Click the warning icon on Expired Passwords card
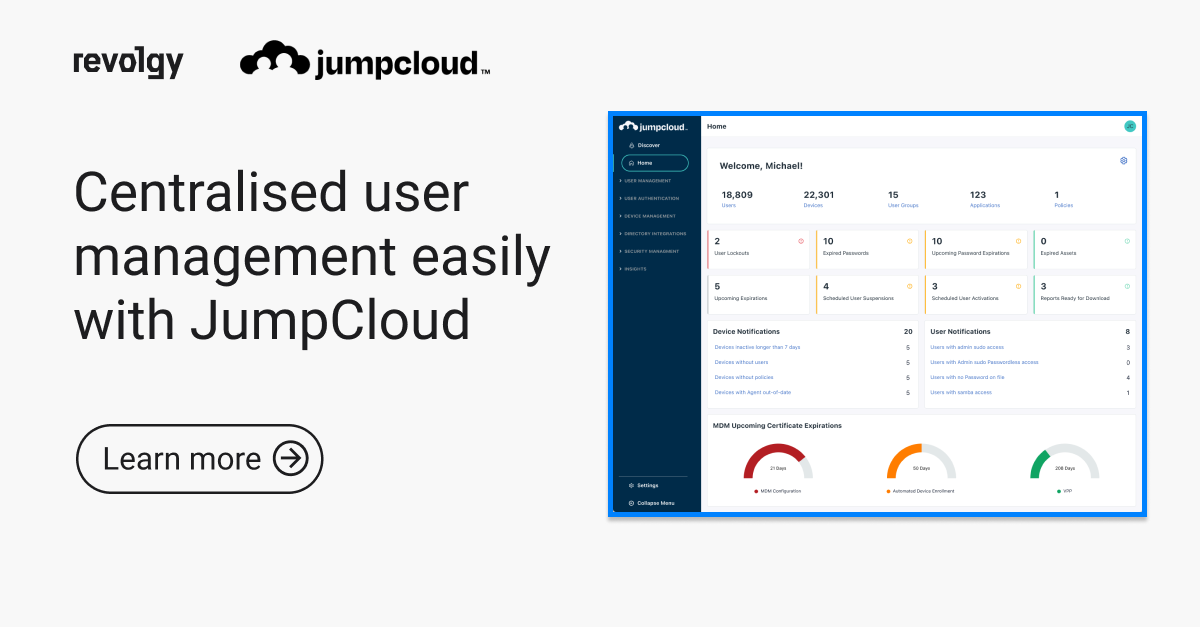This screenshot has width=1200, height=627. tap(910, 241)
